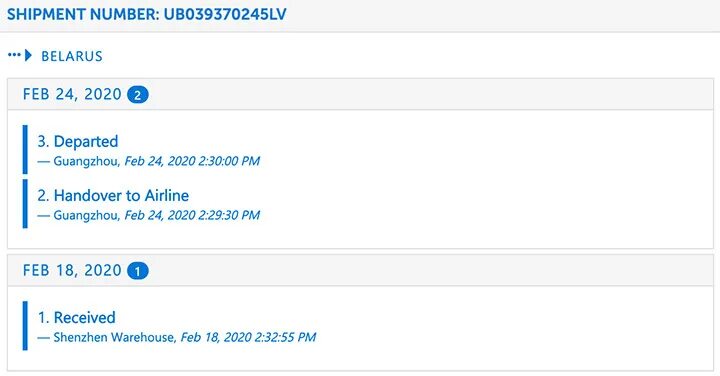Viewport: 720px width, 376px height.
Task: Click the BELARUS country label
Action: point(72,56)
